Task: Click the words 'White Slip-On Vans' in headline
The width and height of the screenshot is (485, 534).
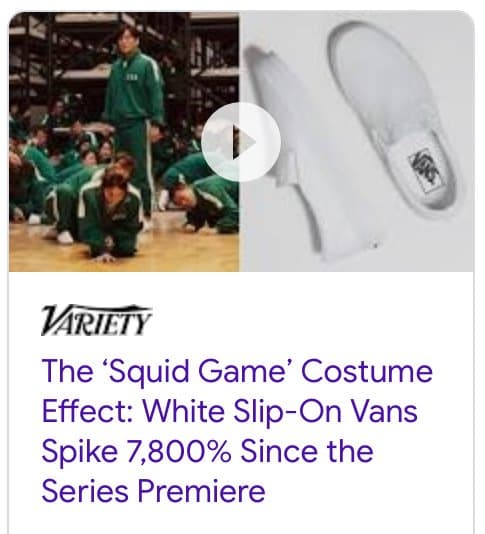Action: point(280,411)
